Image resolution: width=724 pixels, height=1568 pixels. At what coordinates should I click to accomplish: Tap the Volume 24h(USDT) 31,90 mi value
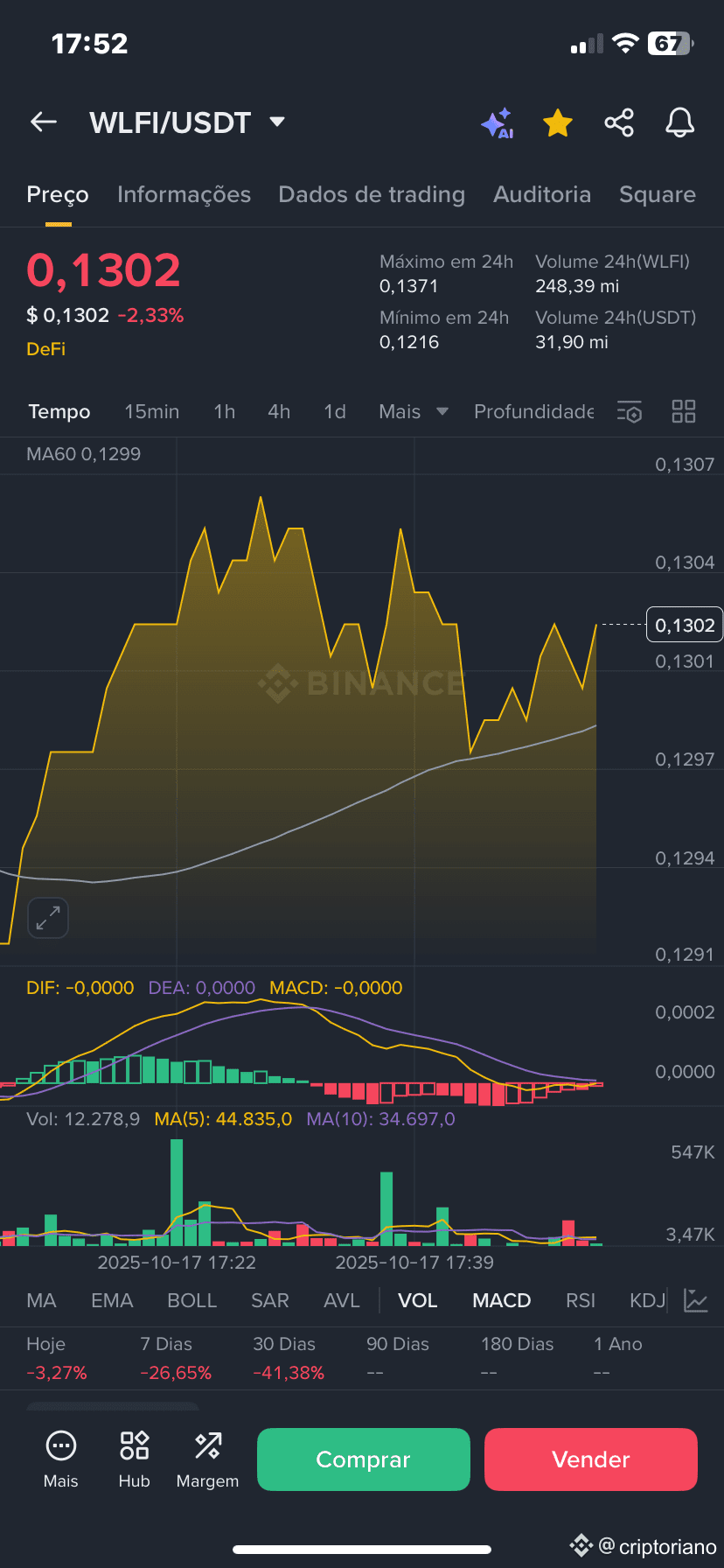pos(616,330)
